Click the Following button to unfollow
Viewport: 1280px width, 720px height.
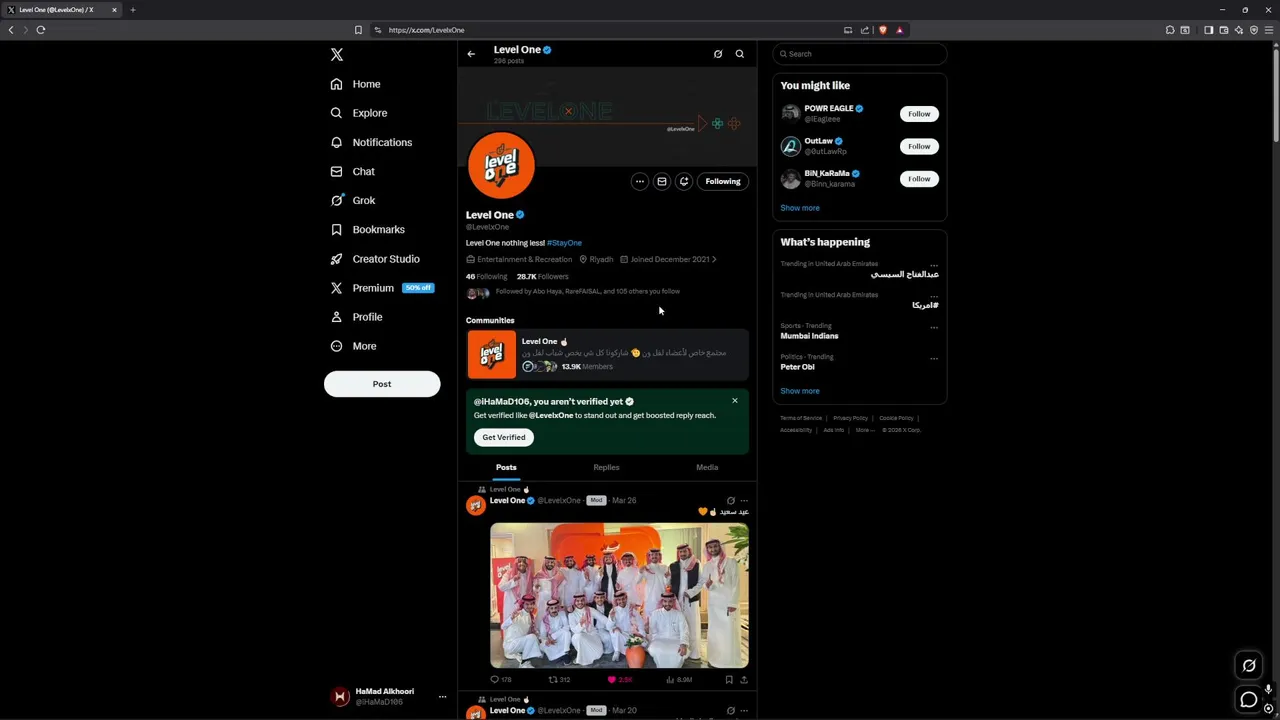point(723,181)
